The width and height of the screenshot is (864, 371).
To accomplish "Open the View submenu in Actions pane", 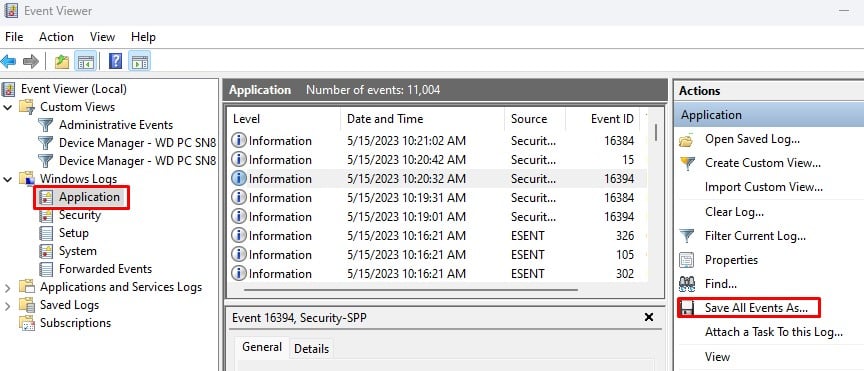I will click(x=717, y=357).
